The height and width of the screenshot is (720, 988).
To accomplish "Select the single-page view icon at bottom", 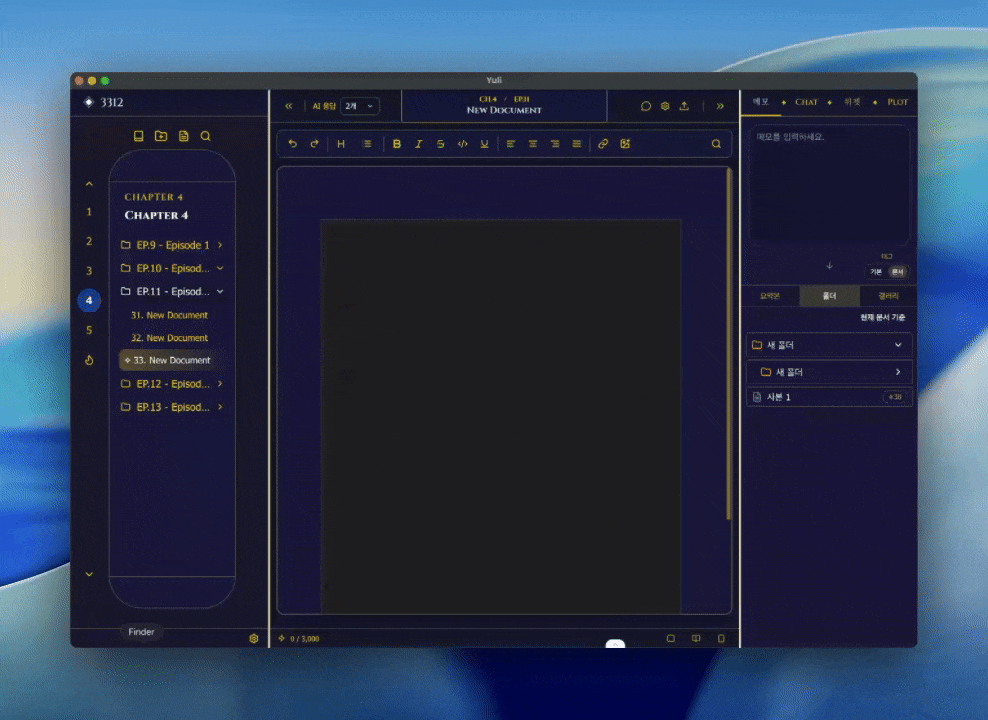I will coord(670,638).
